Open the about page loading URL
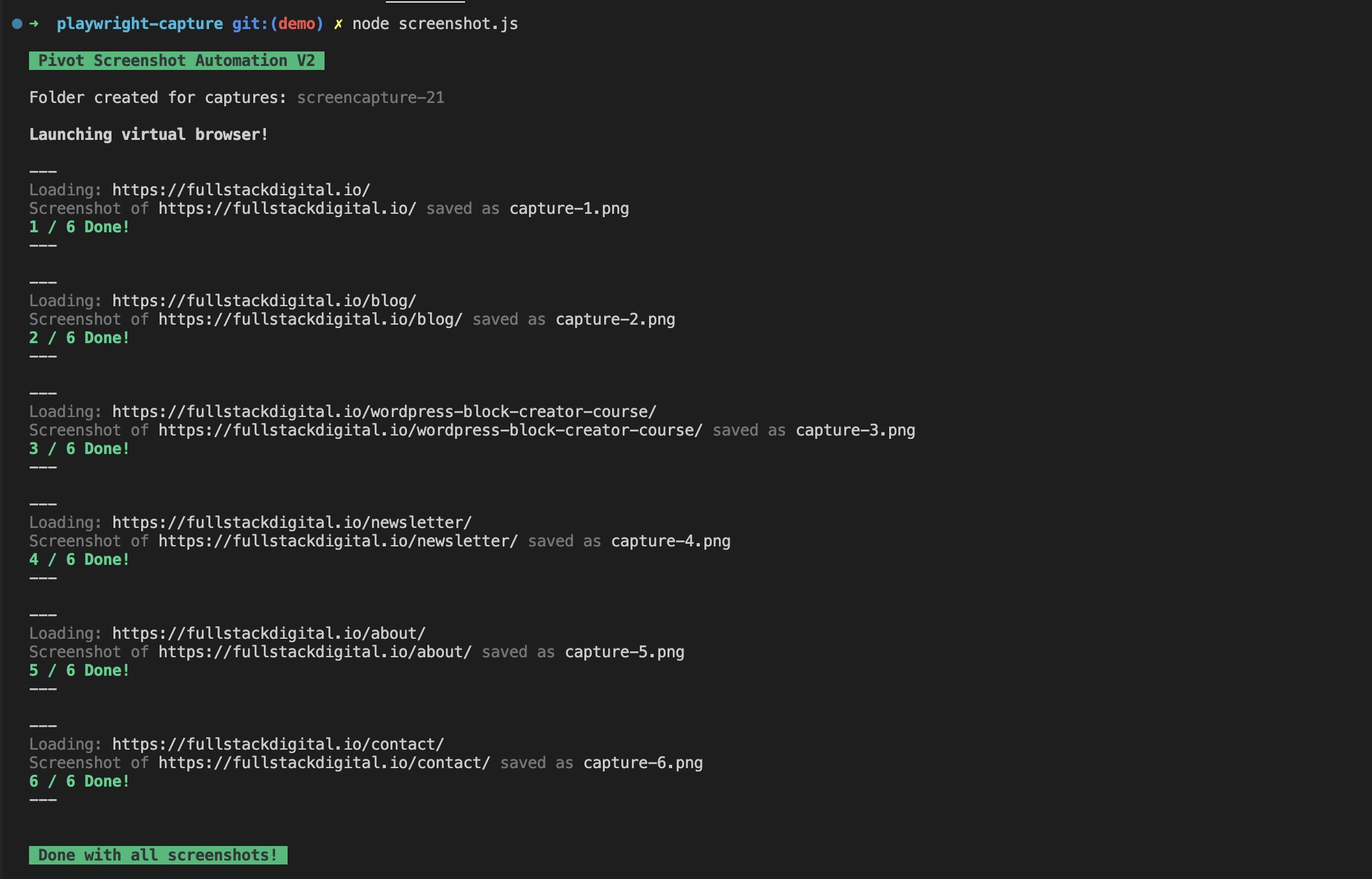1372x879 pixels. click(x=268, y=634)
